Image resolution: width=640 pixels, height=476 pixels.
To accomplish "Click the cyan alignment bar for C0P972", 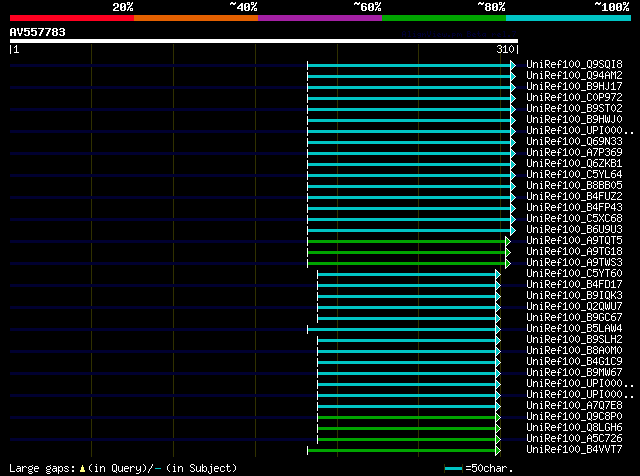I will click(x=409, y=98).
